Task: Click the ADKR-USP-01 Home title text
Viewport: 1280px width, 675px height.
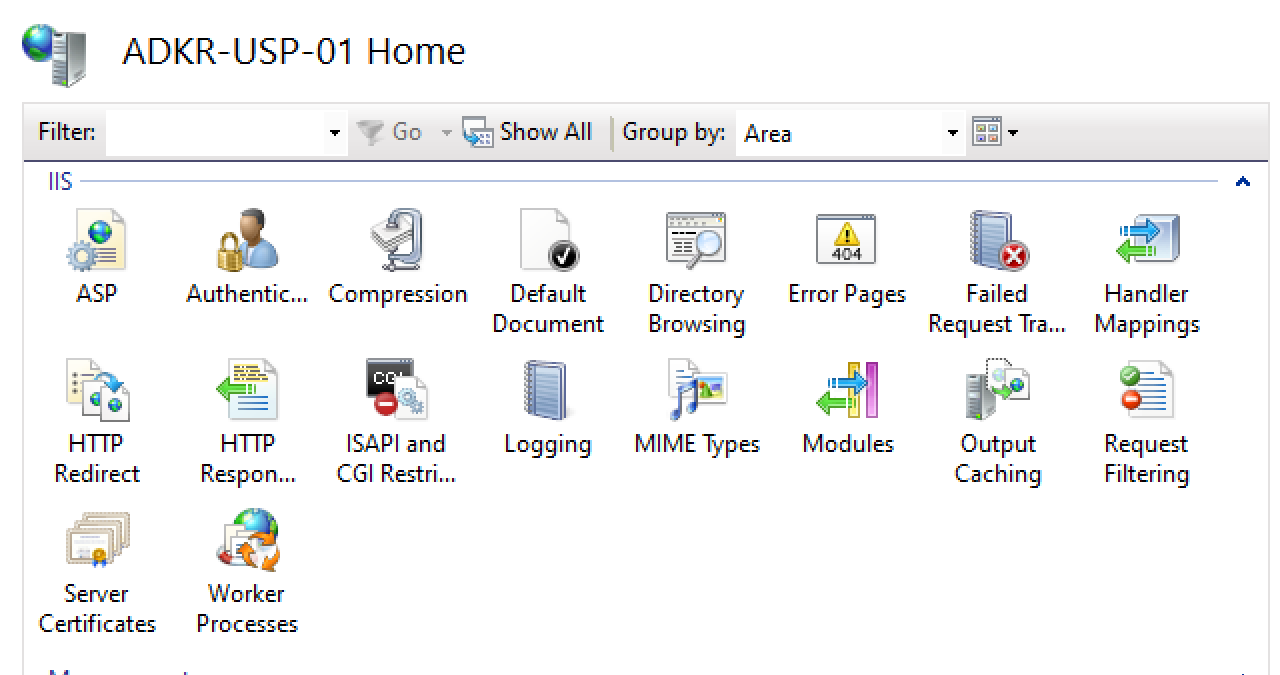Action: pyautogui.click(x=294, y=51)
